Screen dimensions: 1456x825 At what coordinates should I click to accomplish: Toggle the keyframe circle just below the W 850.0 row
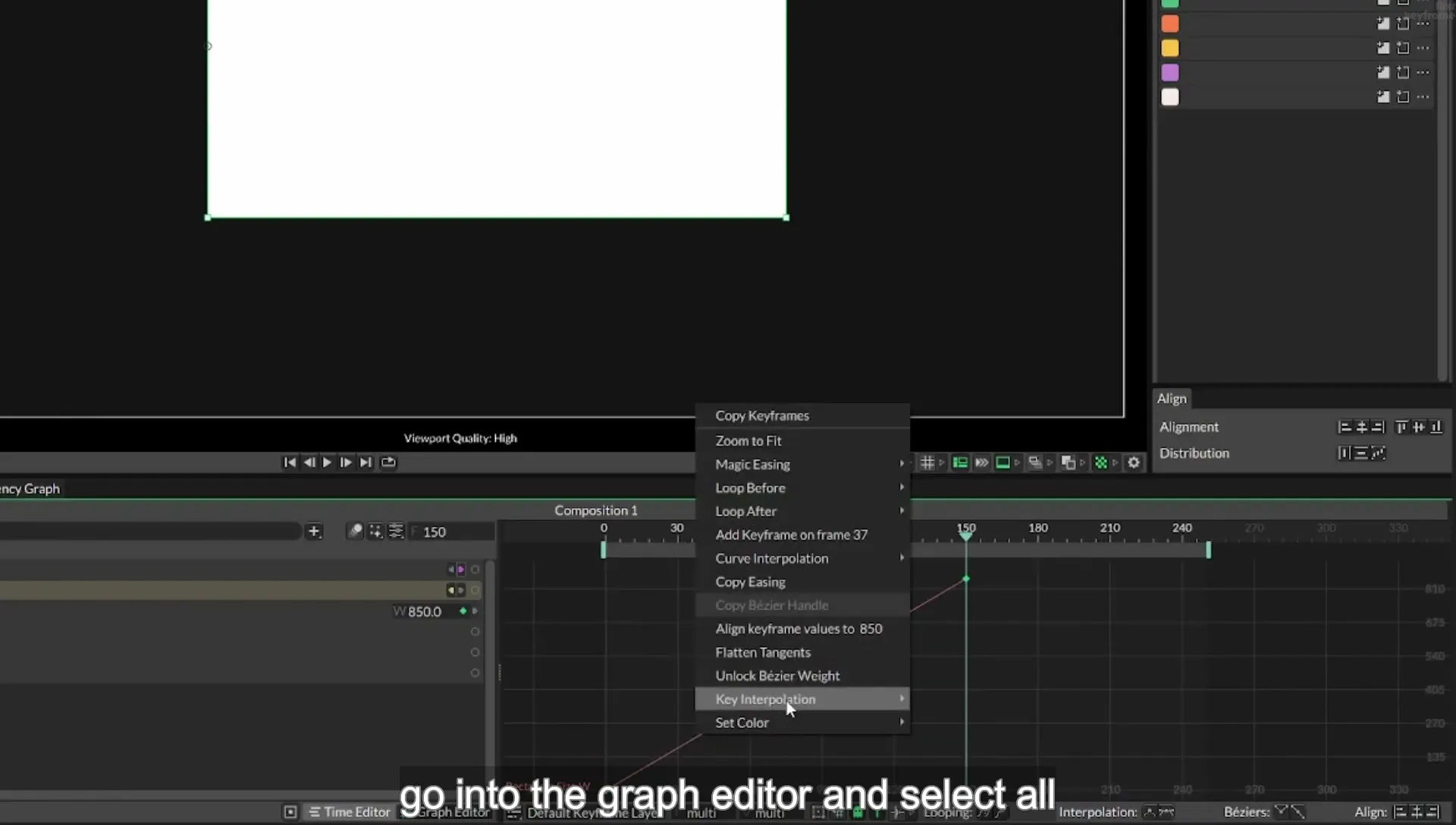[475, 632]
